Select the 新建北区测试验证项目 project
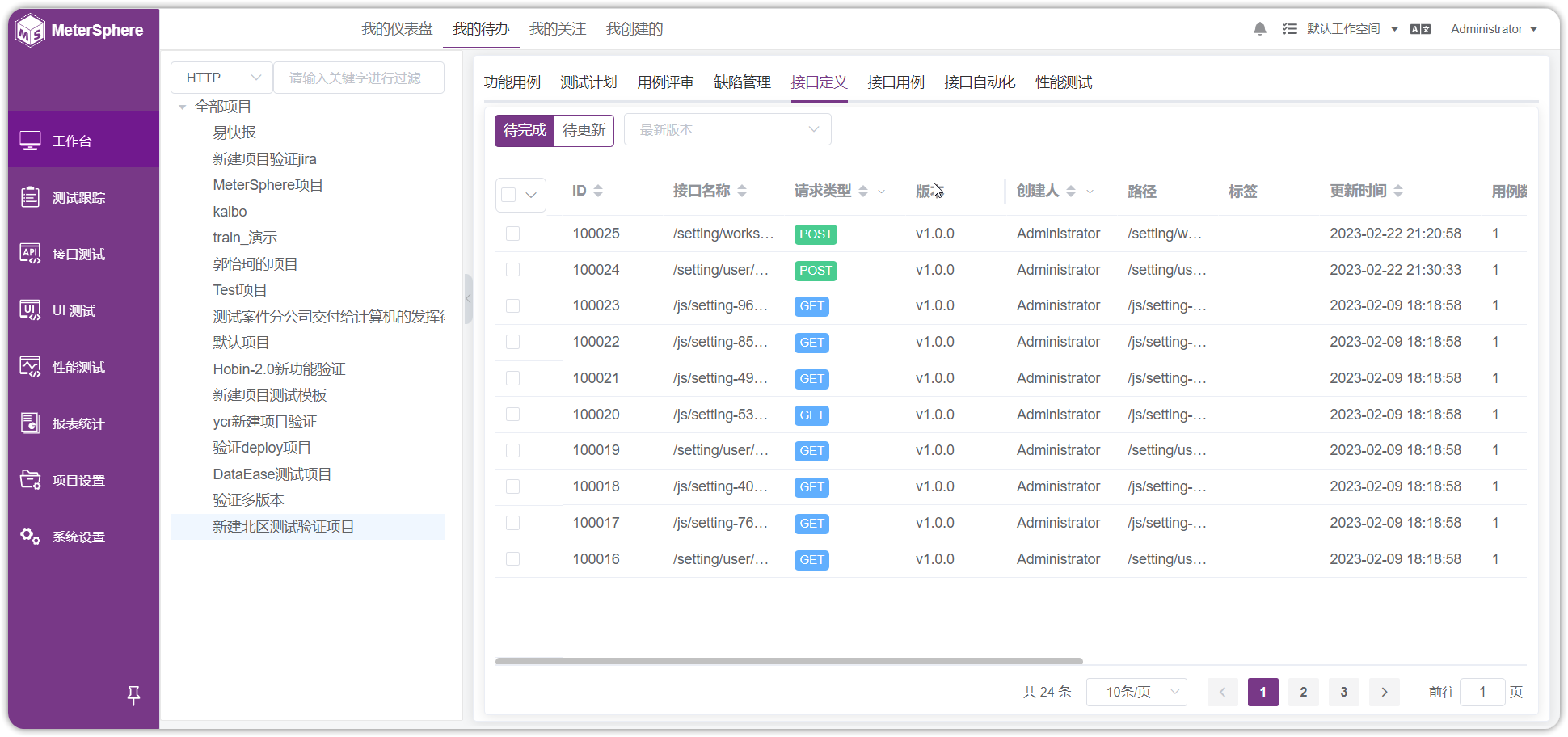The image size is (1568, 737). (x=307, y=527)
